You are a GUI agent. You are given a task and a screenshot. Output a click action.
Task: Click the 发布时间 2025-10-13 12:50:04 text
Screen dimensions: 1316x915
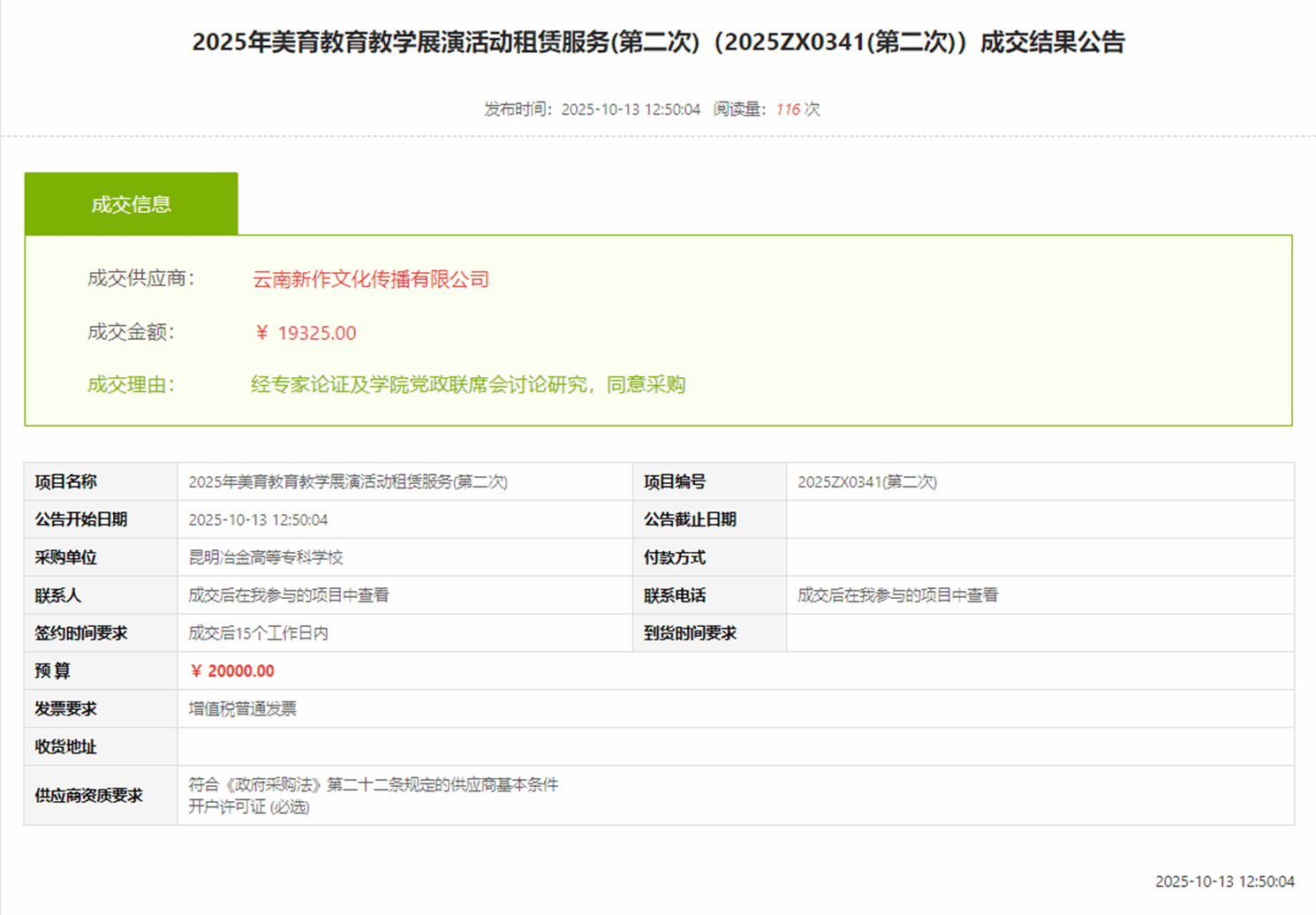(592, 110)
